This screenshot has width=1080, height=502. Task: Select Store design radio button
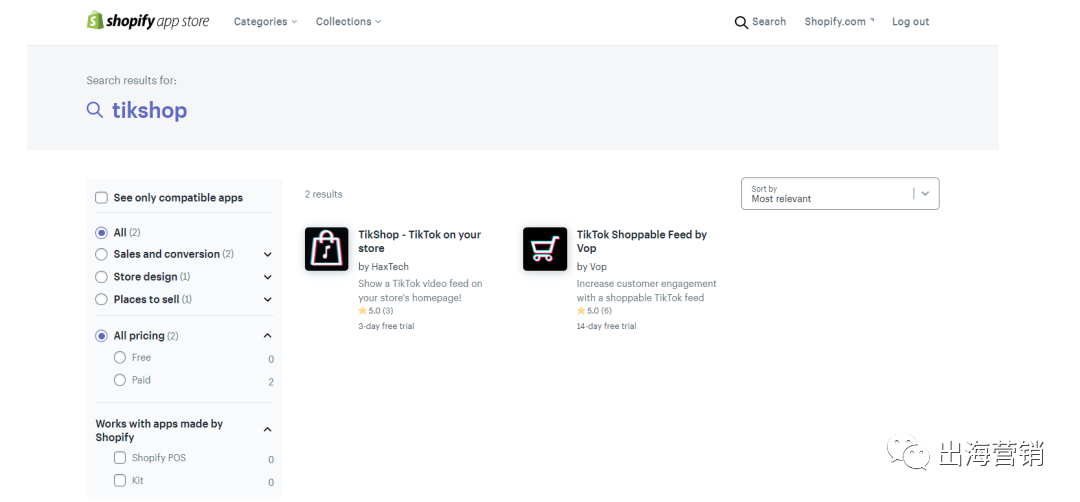tap(101, 277)
